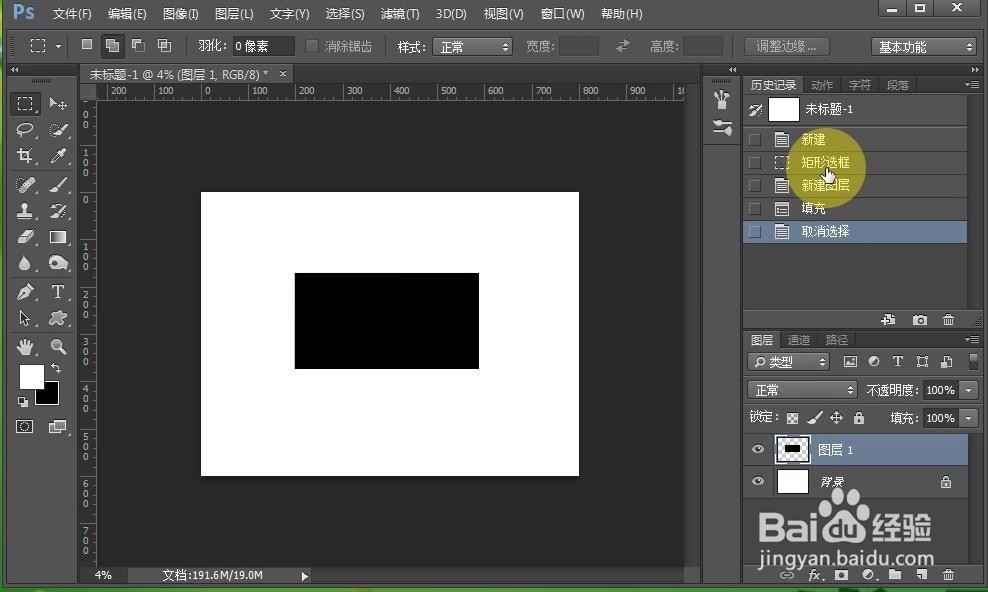Image resolution: width=988 pixels, height=592 pixels.
Task: Open the 滤镜 menu
Action: point(399,13)
